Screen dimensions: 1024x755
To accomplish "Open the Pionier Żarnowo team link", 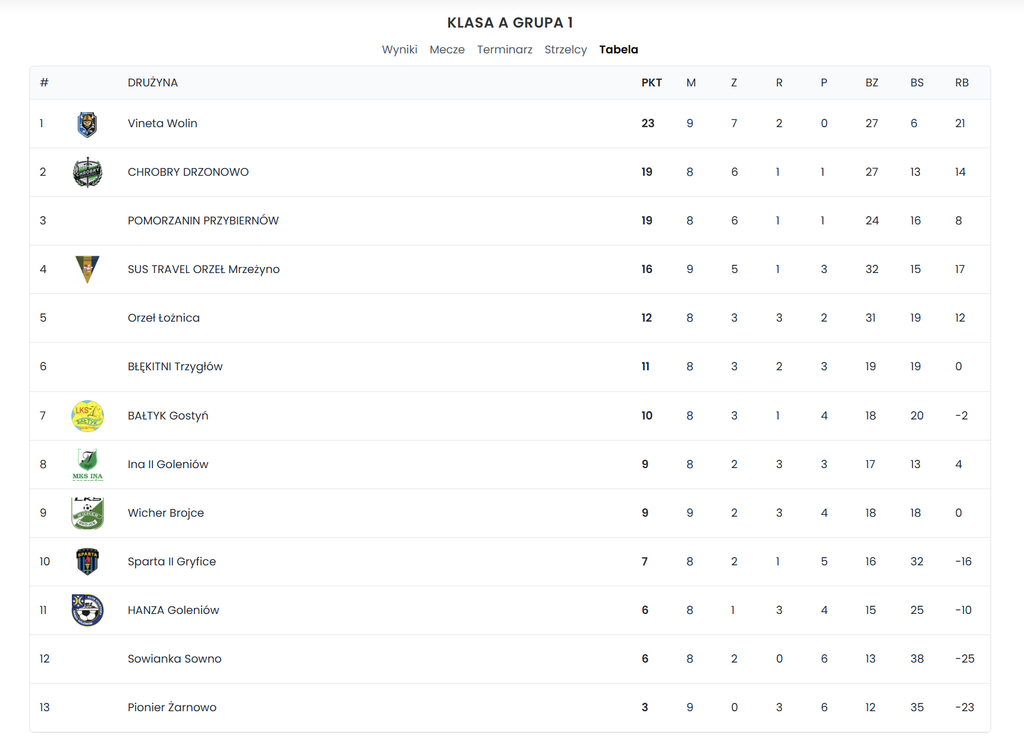I will (x=172, y=707).
